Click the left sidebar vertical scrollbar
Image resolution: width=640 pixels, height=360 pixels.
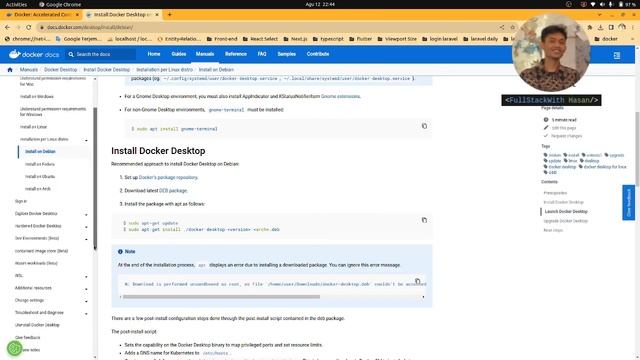coord(95,178)
